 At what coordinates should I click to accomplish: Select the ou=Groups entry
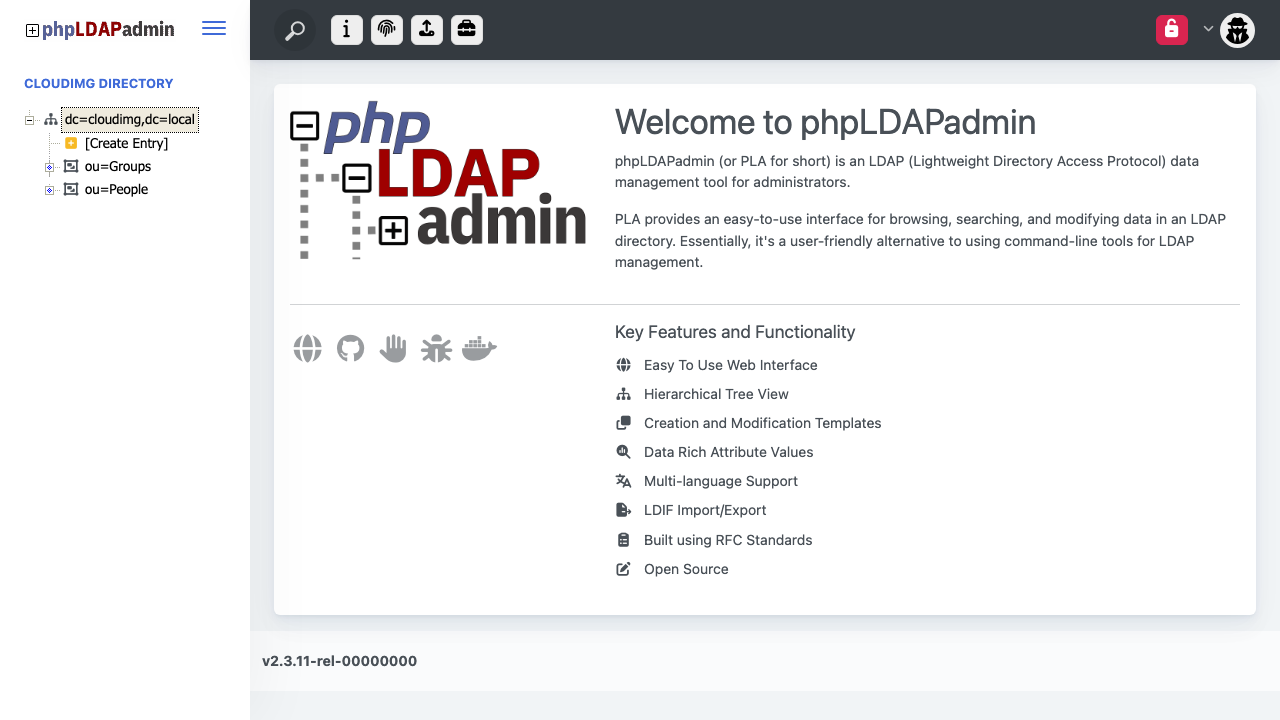coord(118,166)
